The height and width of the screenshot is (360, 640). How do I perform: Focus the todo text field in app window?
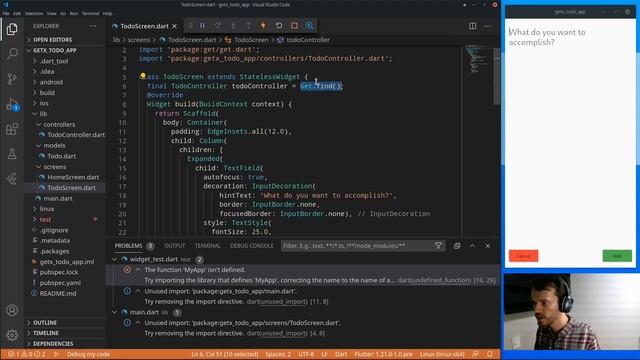[570, 37]
